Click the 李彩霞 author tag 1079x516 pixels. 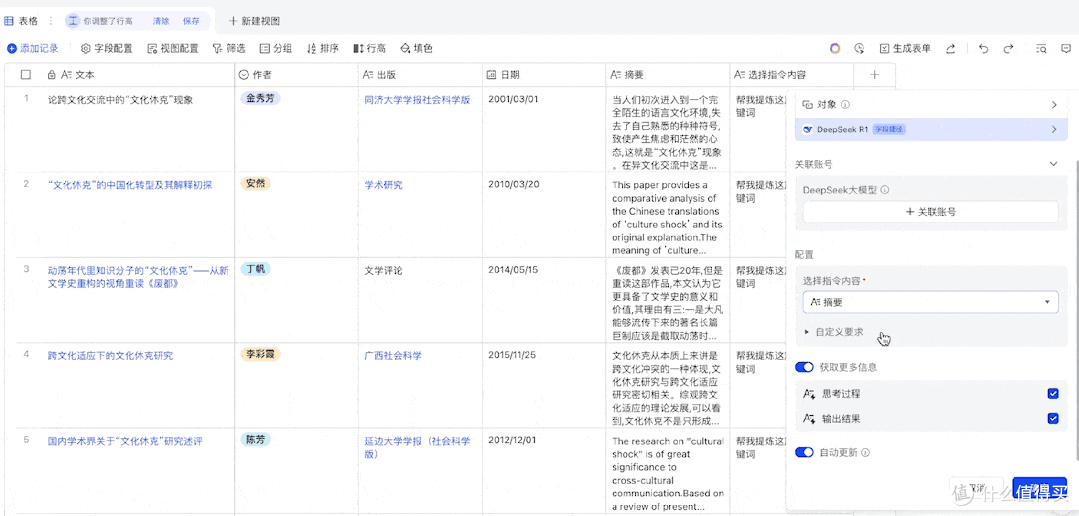click(x=260, y=354)
